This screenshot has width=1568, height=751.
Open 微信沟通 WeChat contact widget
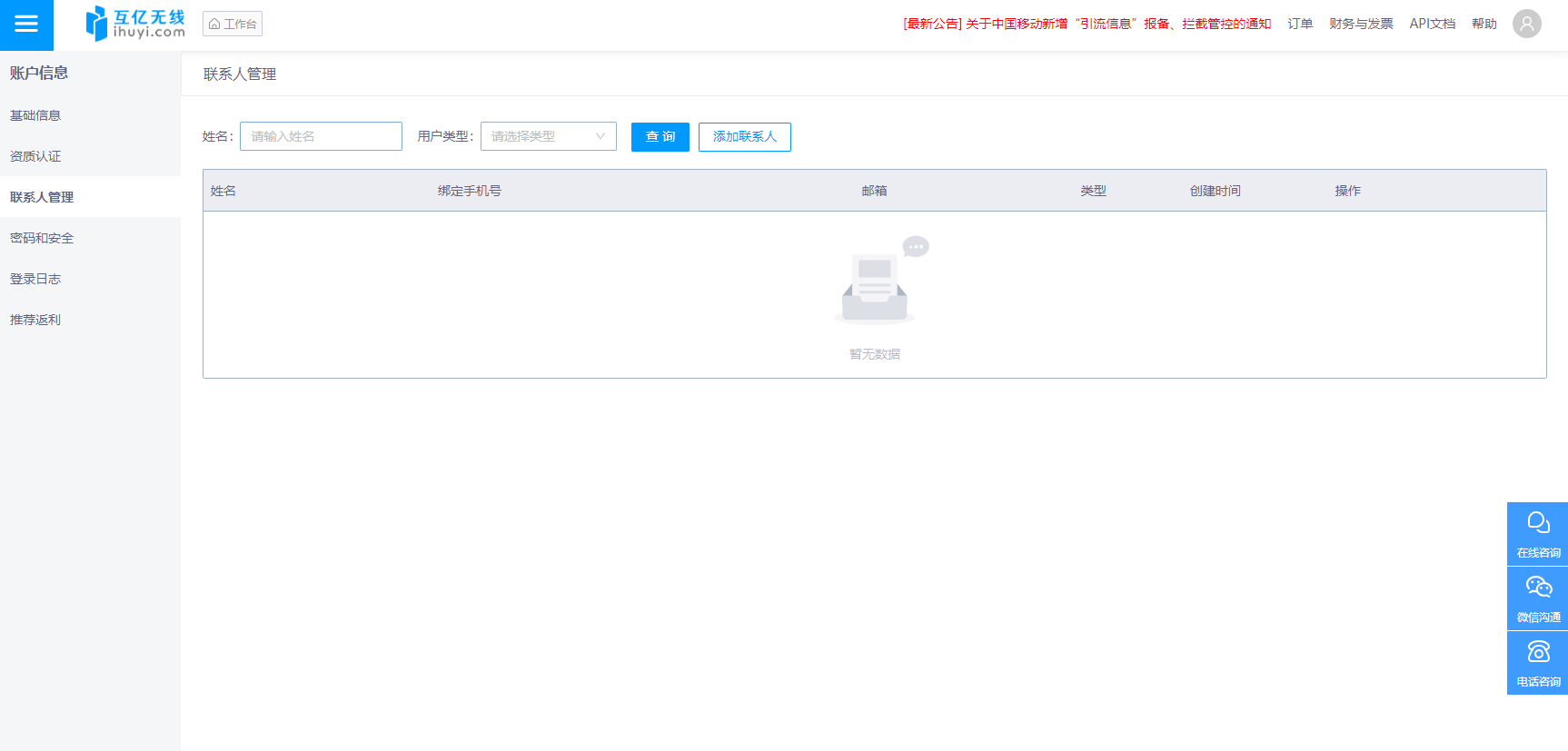click(1537, 598)
